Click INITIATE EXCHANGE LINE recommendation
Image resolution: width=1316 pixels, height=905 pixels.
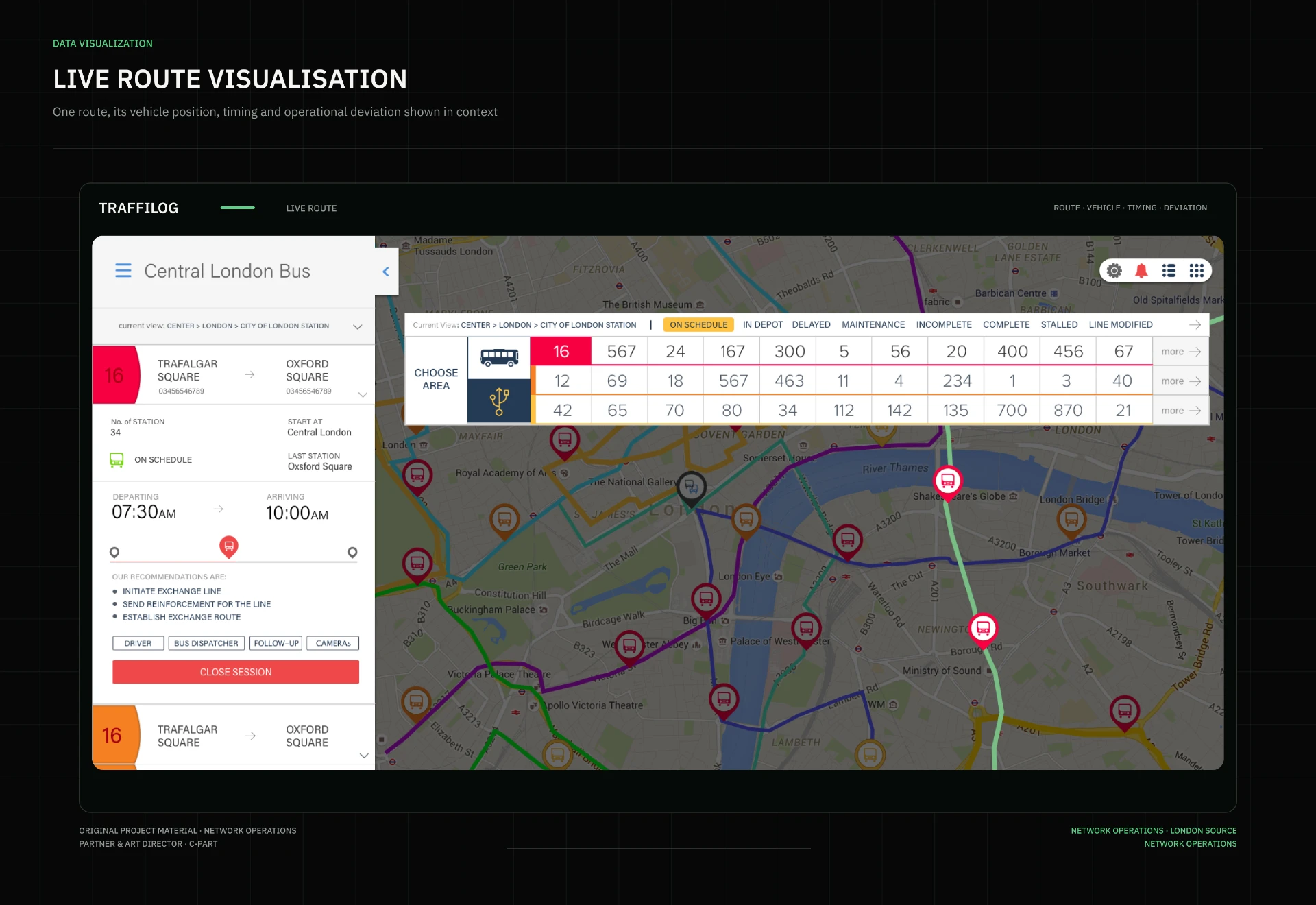click(171, 591)
